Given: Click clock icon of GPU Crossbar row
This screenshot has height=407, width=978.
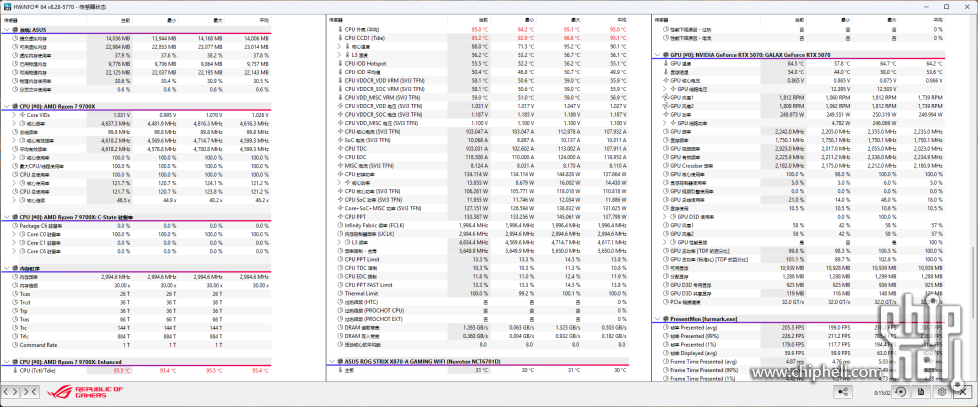Looking at the screenshot, I should 666,166.
